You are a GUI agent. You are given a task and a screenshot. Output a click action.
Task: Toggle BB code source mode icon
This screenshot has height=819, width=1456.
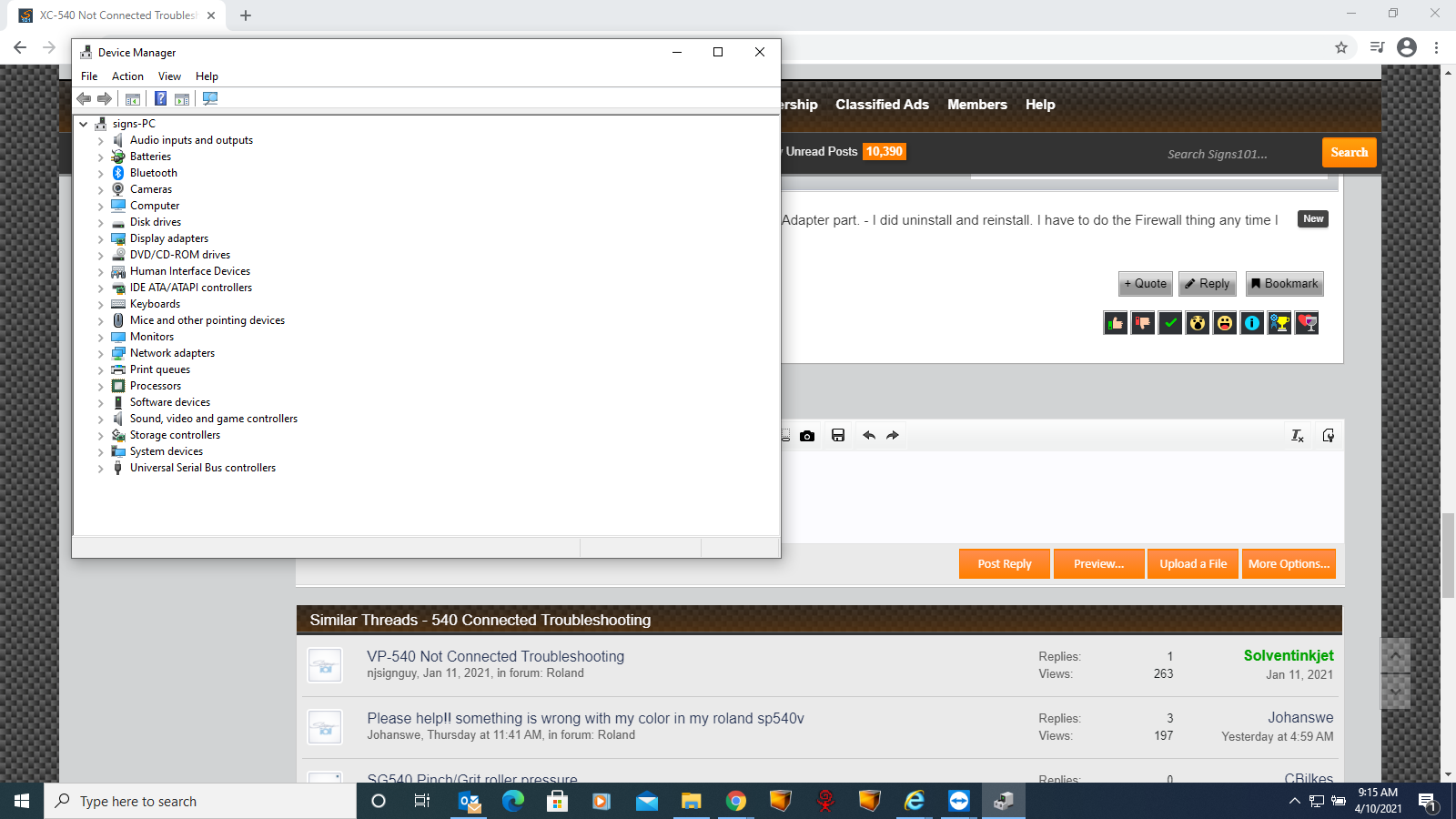(1329, 436)
